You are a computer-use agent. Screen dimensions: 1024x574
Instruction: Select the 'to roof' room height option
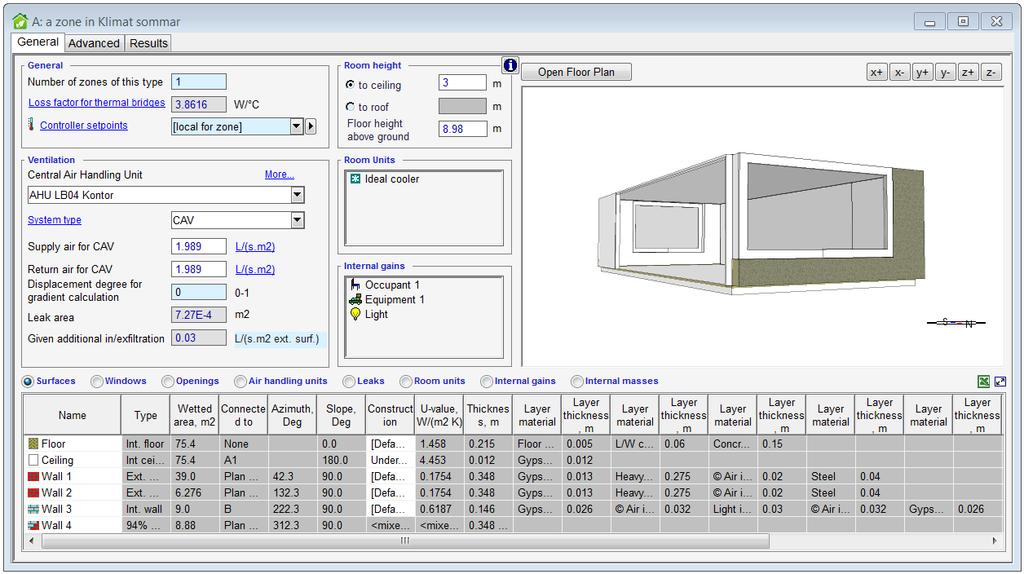coord(350,106)
